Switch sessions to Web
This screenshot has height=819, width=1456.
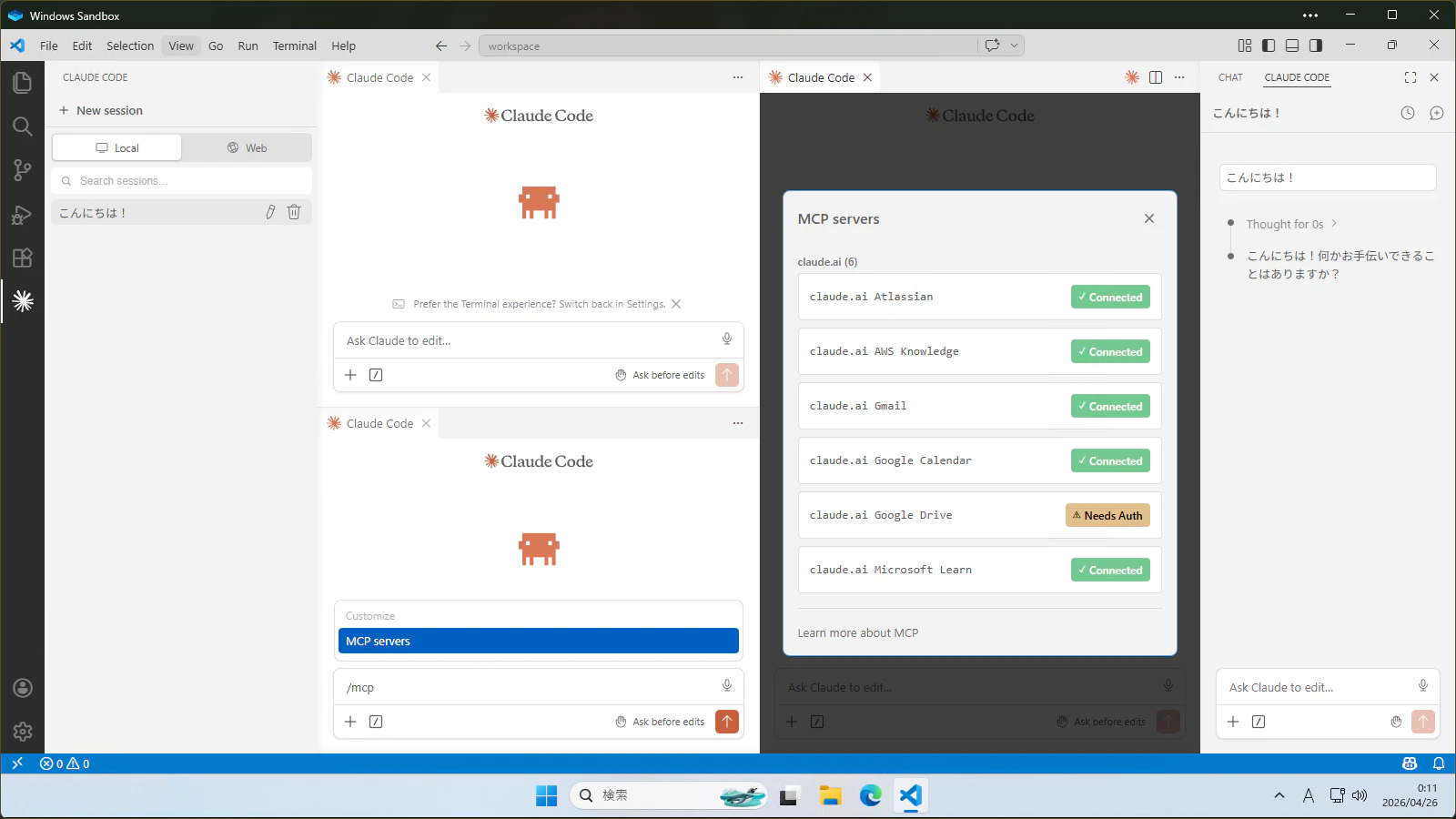point(247,147)
